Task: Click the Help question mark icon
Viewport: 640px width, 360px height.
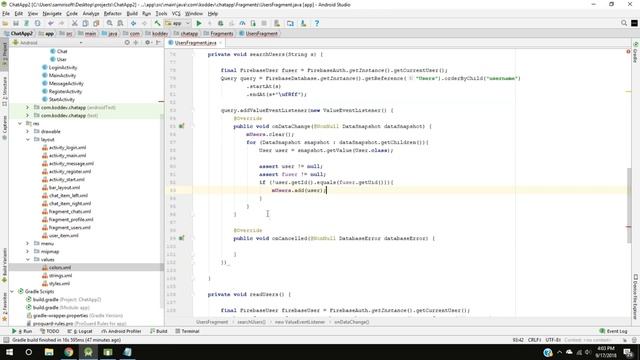Action: coord(317,23)
